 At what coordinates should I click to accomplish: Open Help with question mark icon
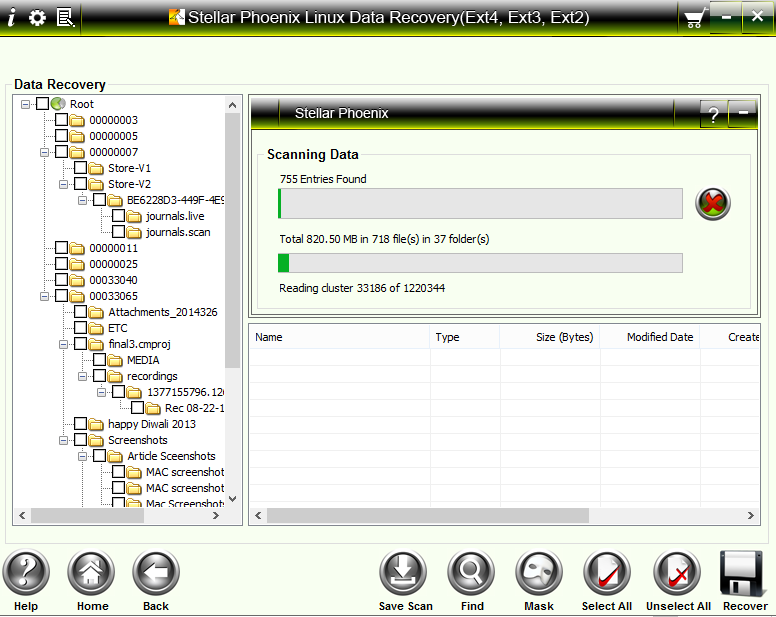[x=26, y=572]
